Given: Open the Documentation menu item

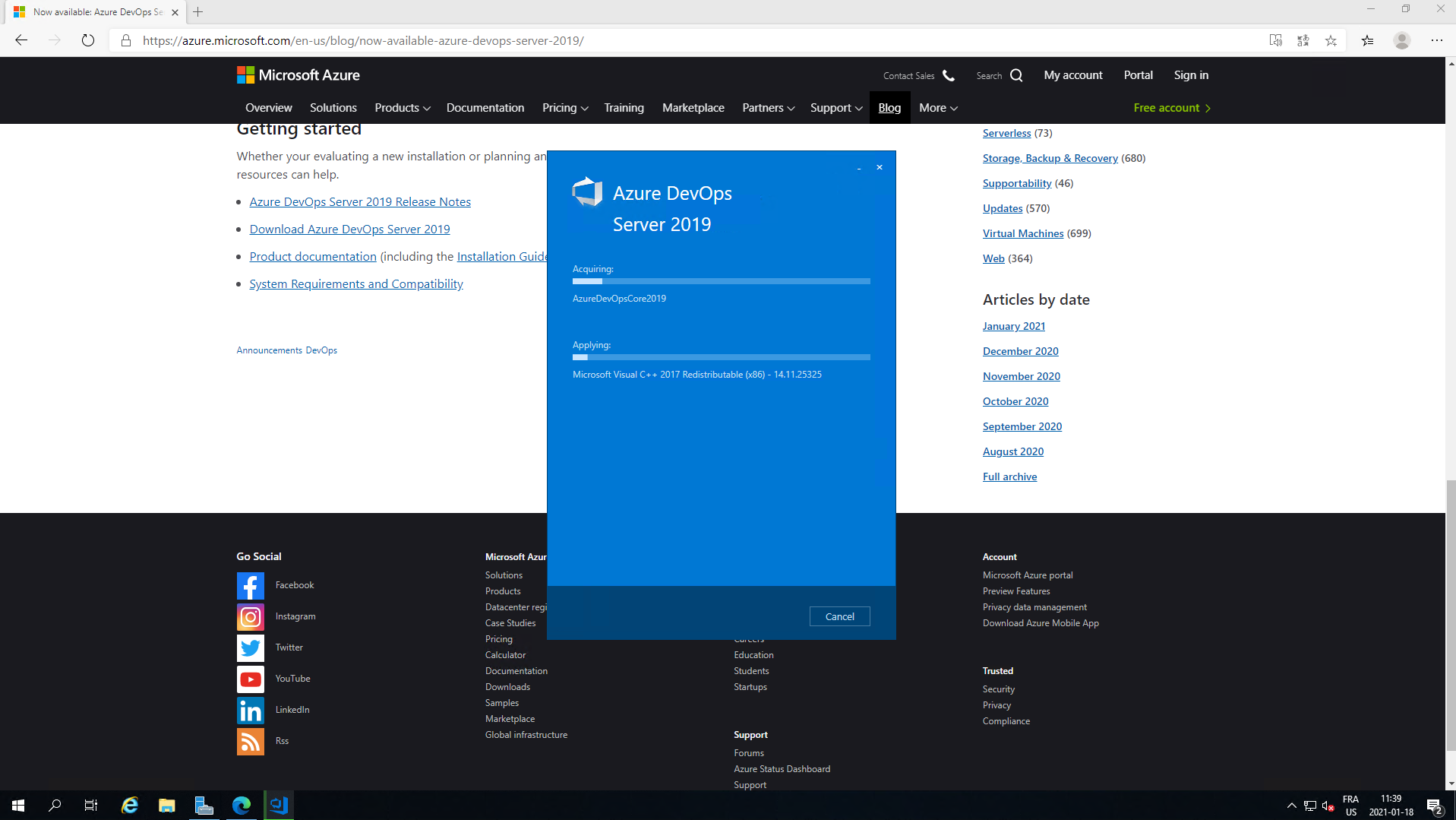Looking at the screenshot, I should click(485, 108).
